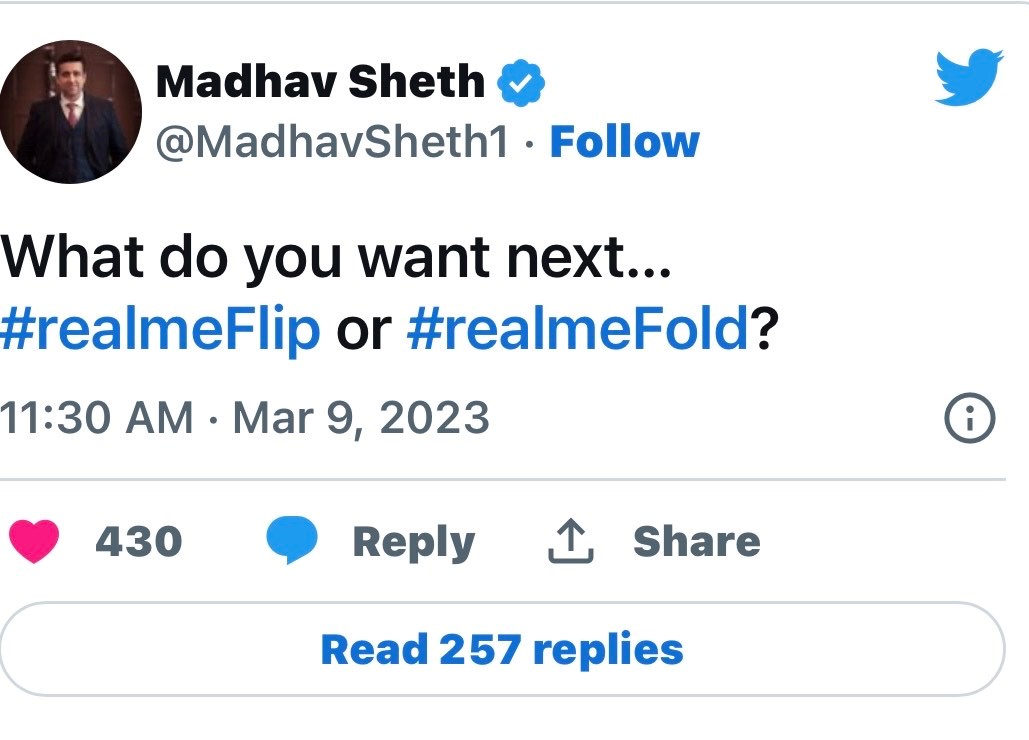Click the share arrow icon
The width and height of the screenshot is (1029, 740).
(571, 542)
